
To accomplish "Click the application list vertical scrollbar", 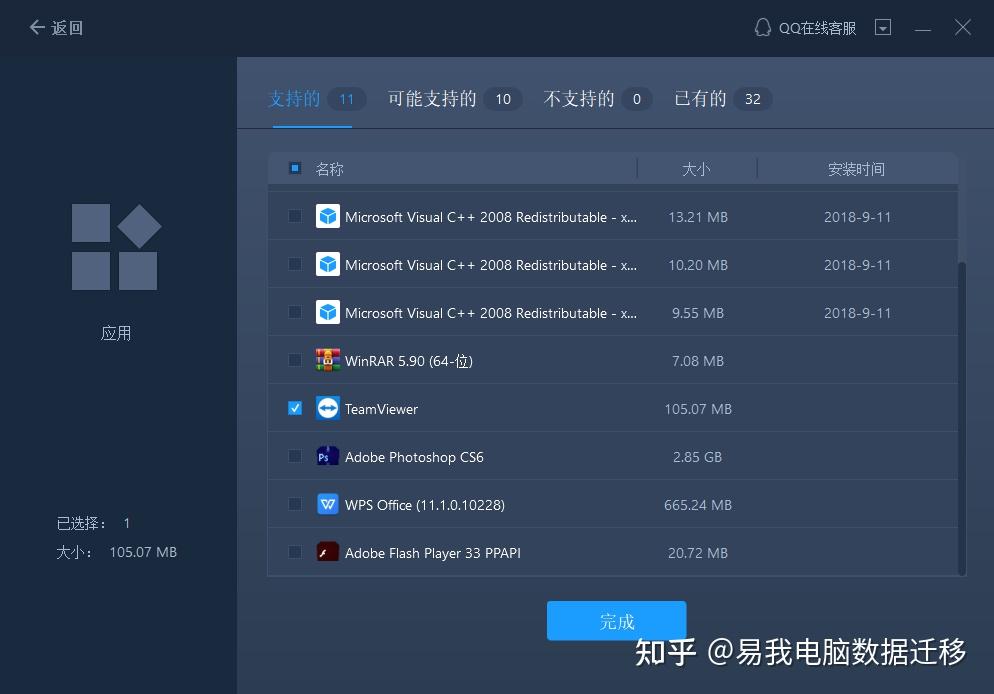I will [x=962, y=418].
